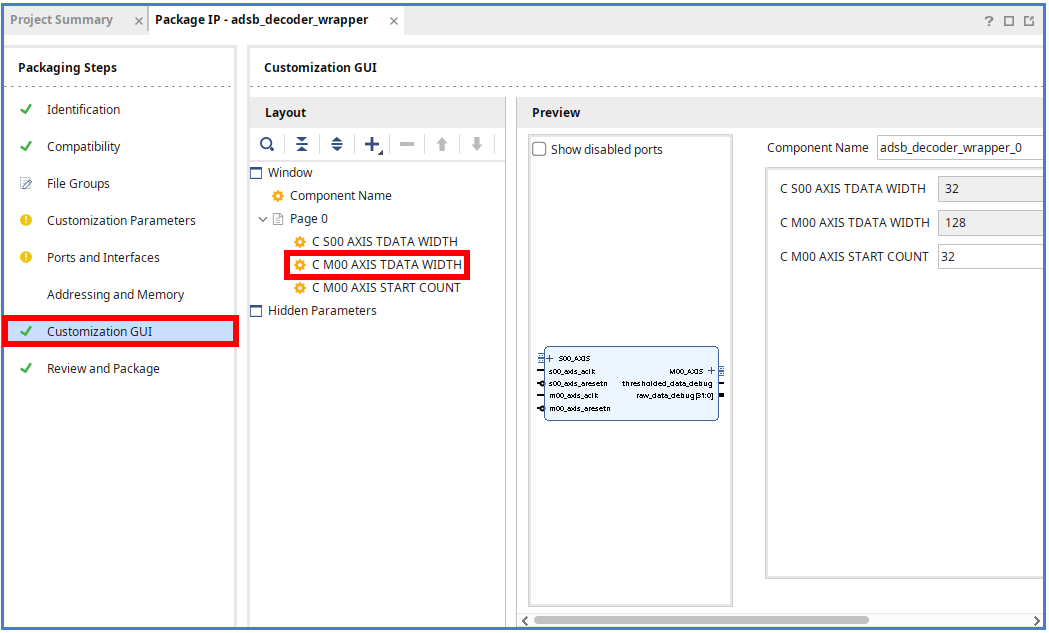Click the collapse-all icon in Layout toolbar
This screenshot has height=633, width=1049.
[x=301, y=144]
